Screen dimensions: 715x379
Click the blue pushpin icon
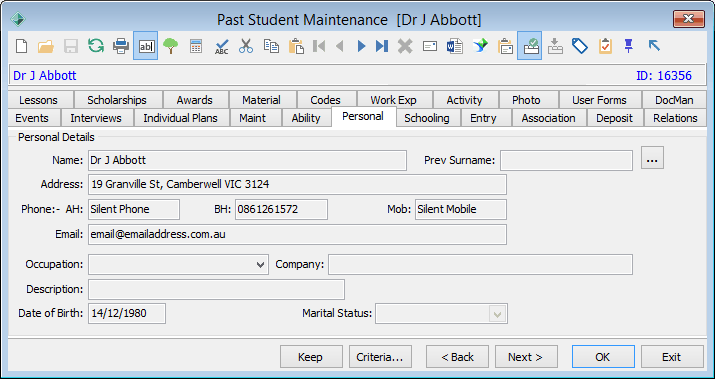coord(629,46)
